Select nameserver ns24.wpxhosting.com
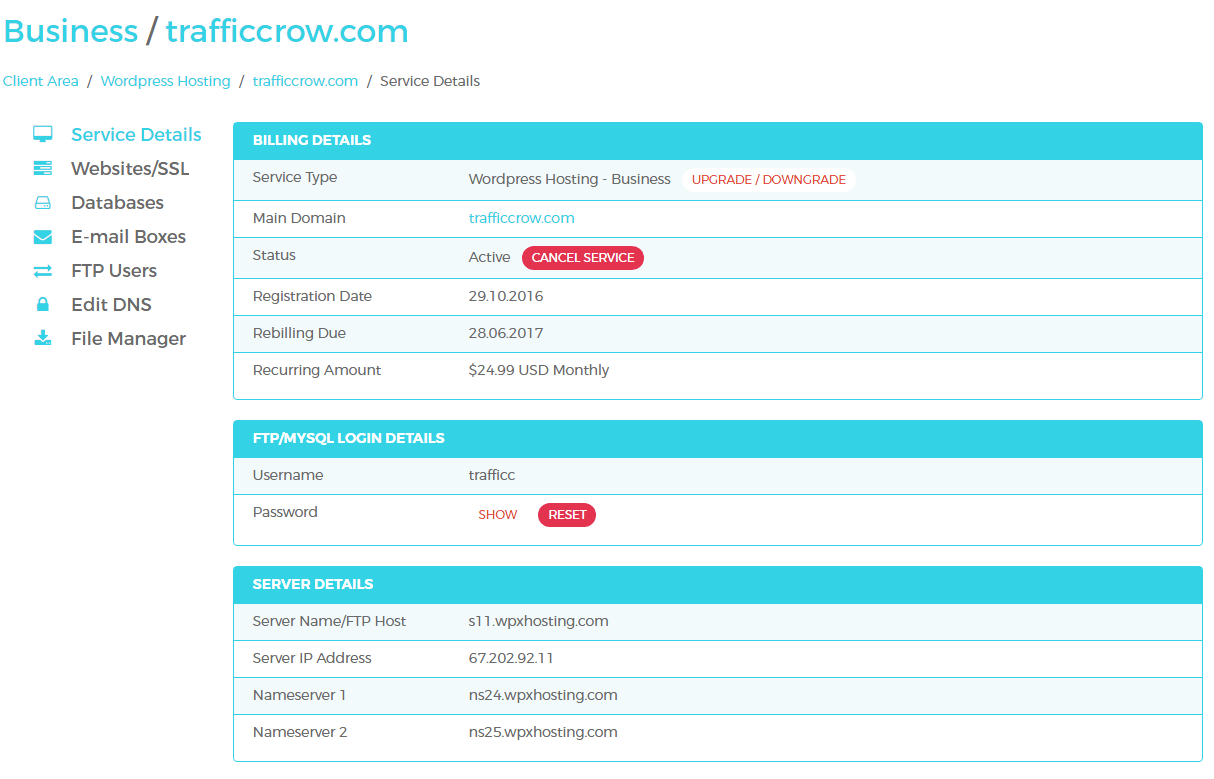The width and height of the screenshot is (1214, 779). click(543, 695)
